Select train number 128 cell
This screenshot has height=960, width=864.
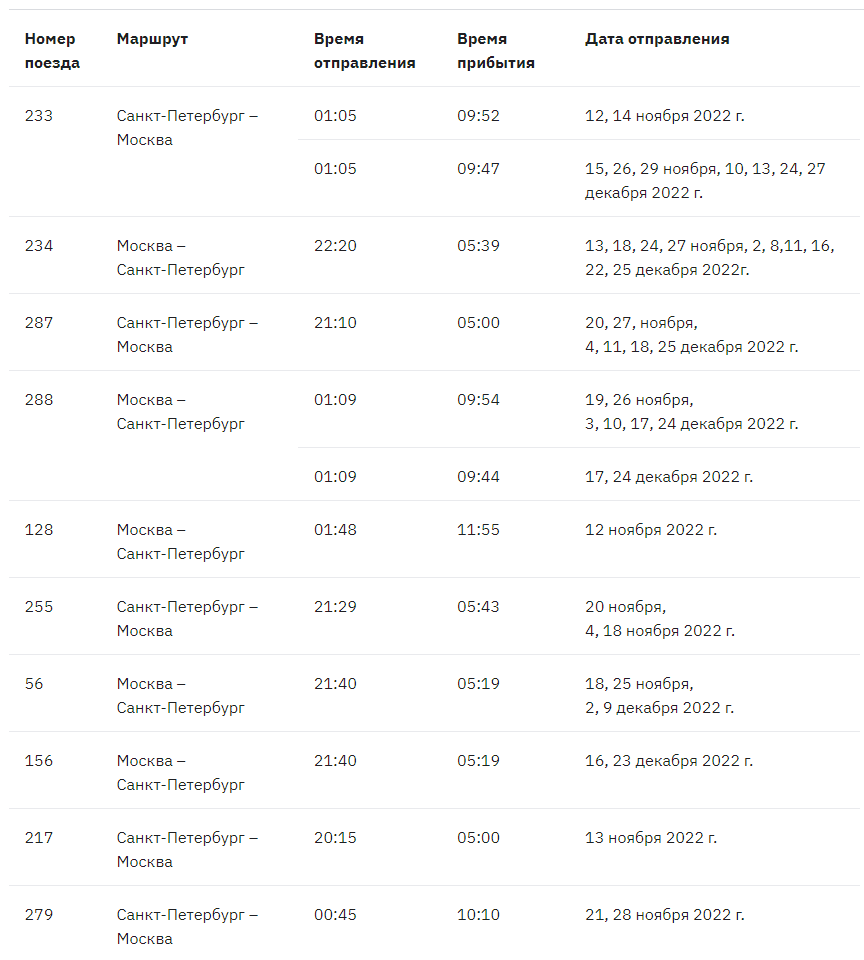39,530
